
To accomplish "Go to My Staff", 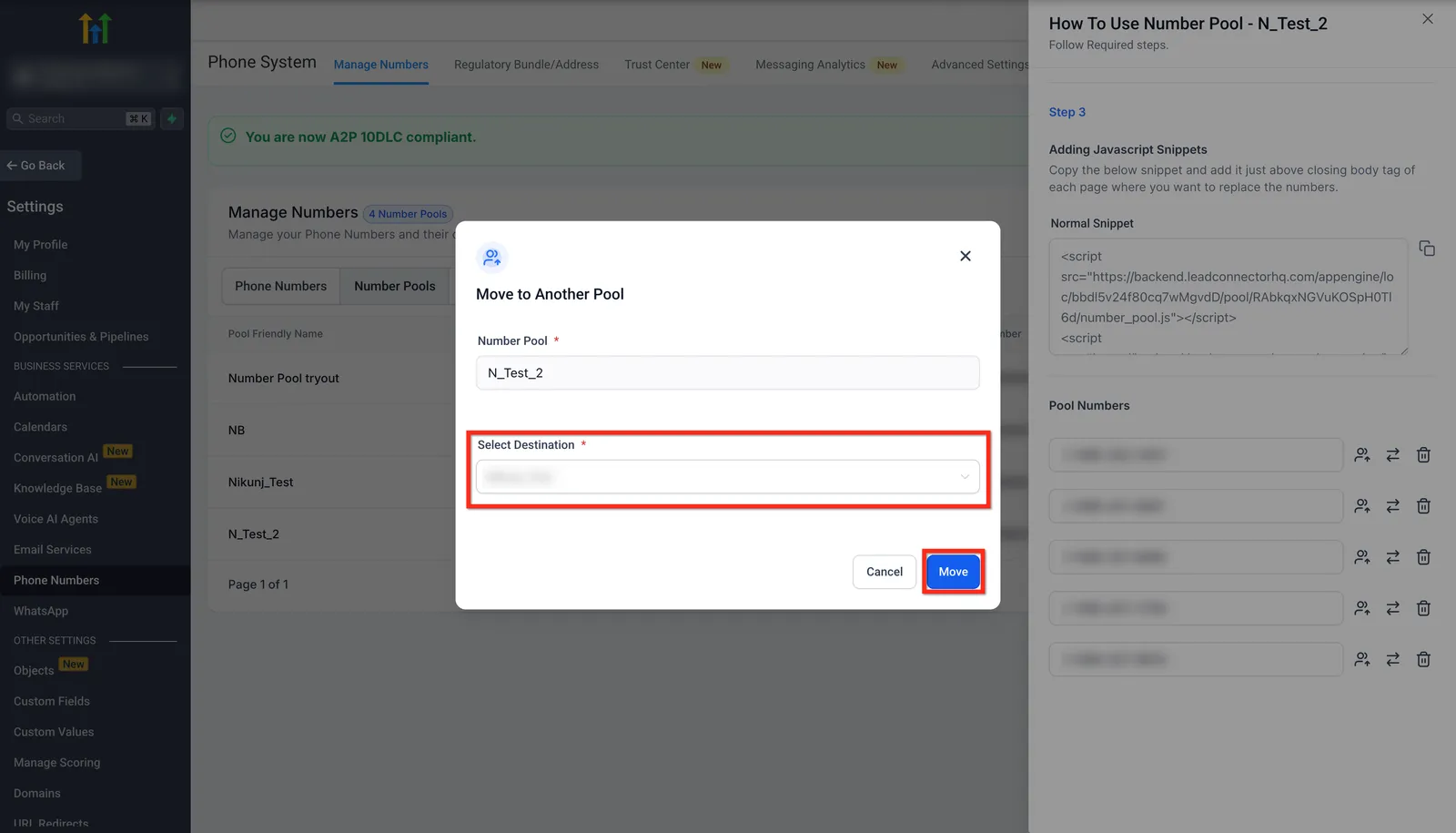I will tap(36, 306).
